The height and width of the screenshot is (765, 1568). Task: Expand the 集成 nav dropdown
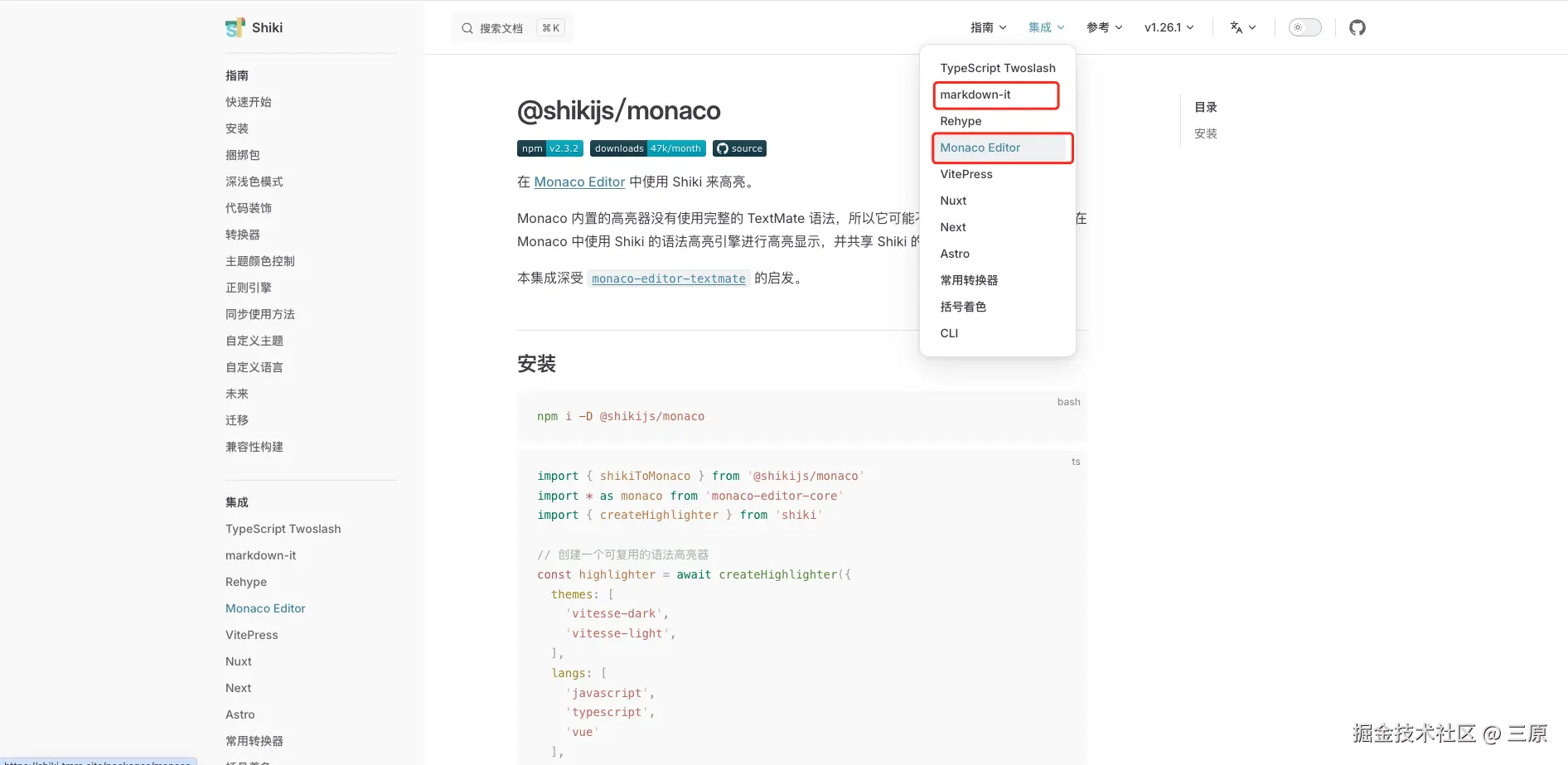click(x=1046, y=27)
